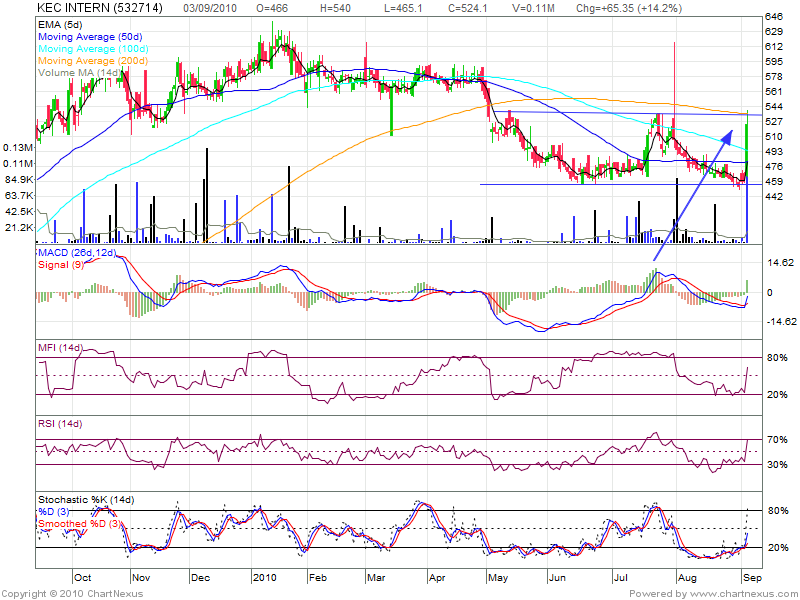Select the Signal (9) legend label
The image size is (800, 600).
coord(61,267)
